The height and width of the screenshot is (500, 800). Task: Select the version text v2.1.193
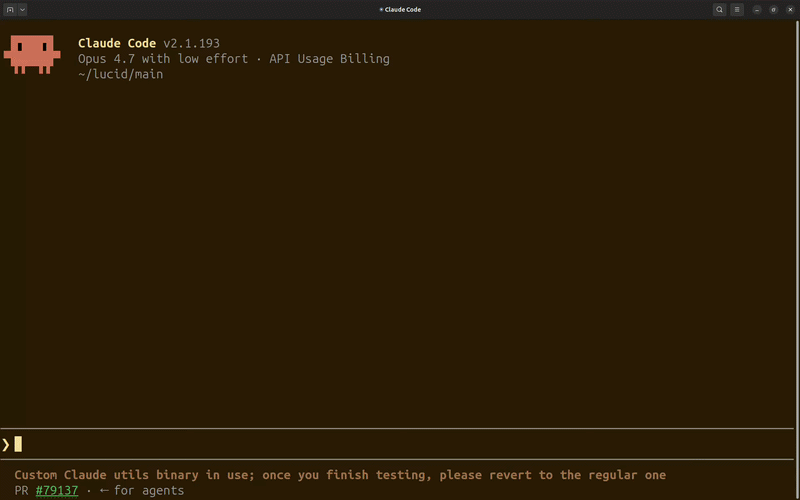pos(191,43)
